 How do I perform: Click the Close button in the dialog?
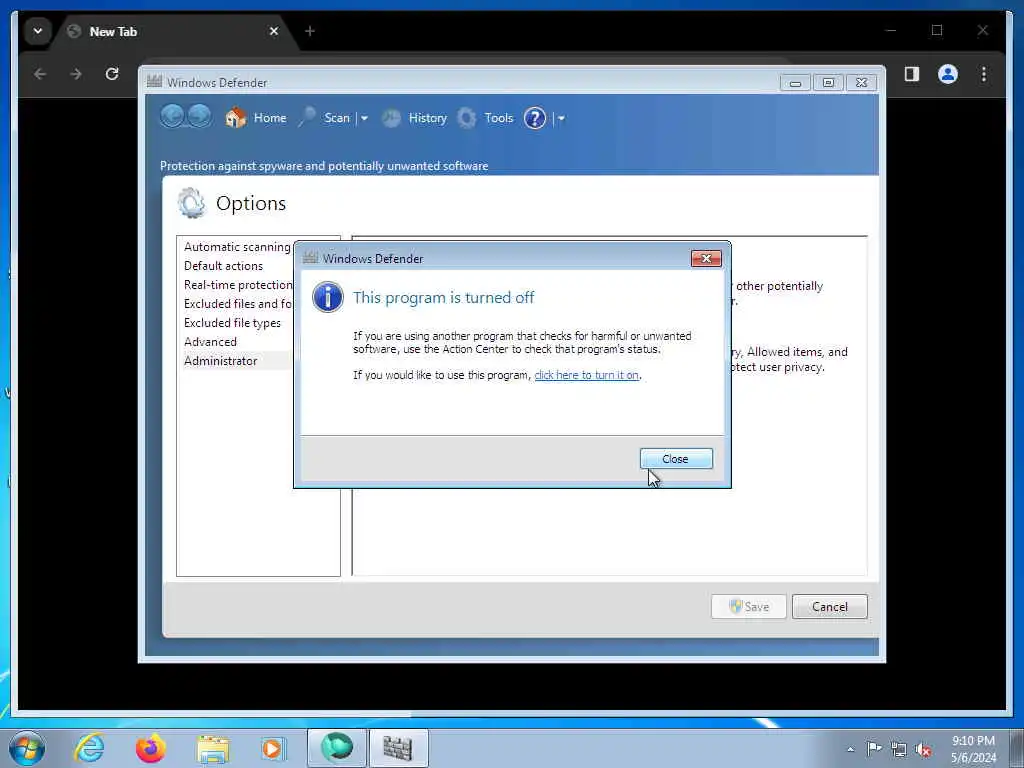[x=676, y=458]
